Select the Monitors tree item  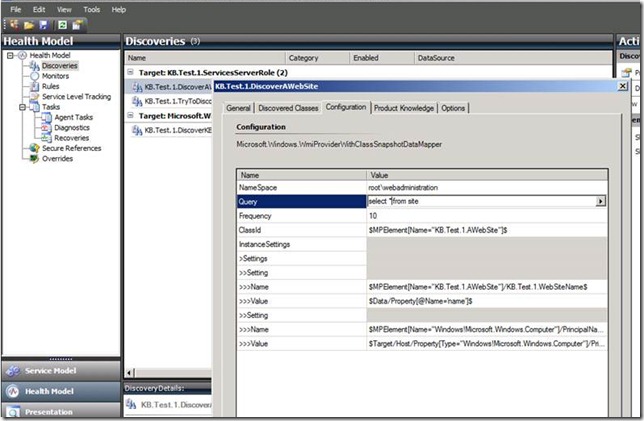(55, 76)
